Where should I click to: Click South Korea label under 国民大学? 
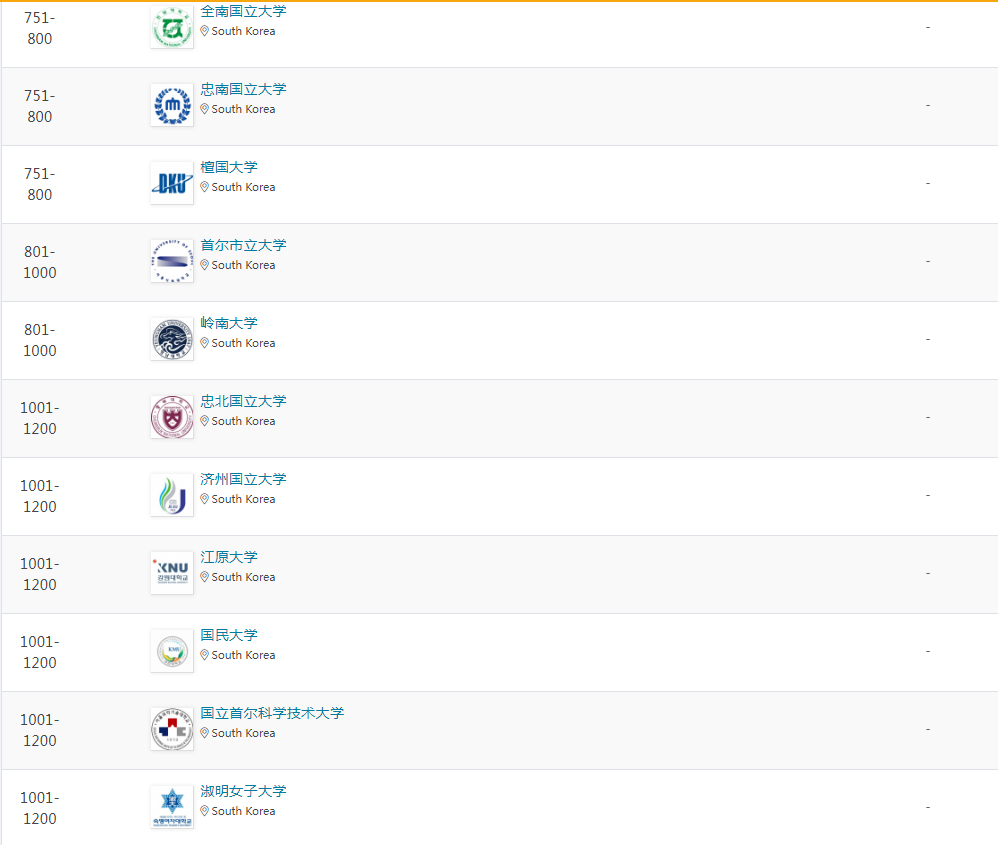(243, 655)
